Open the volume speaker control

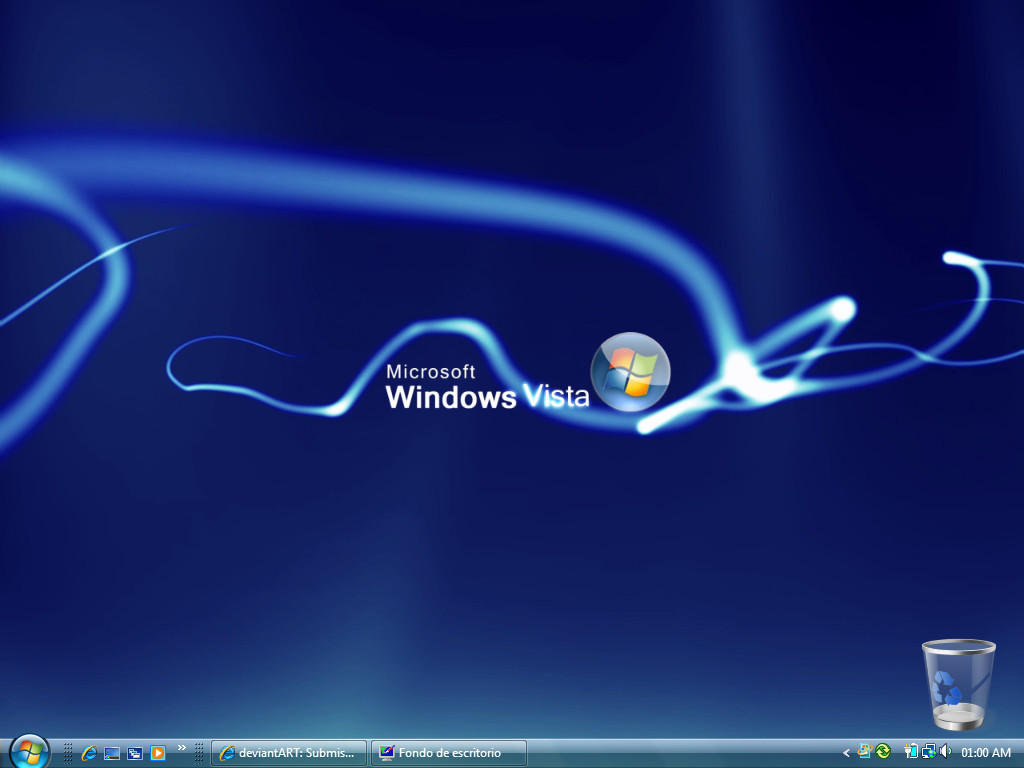[x=945, y=752]
